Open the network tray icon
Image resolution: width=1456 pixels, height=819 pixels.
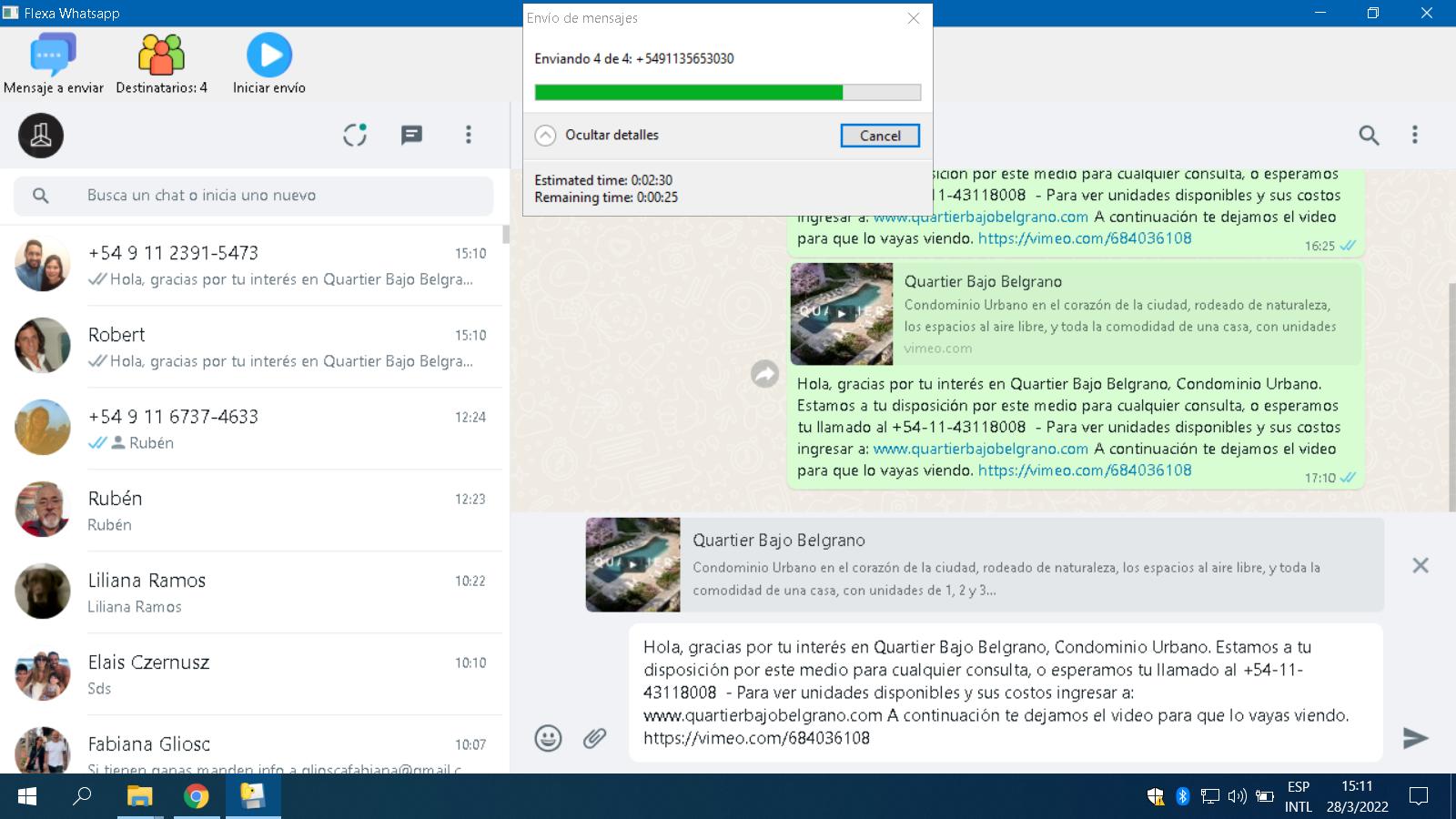coord(1209,797)
